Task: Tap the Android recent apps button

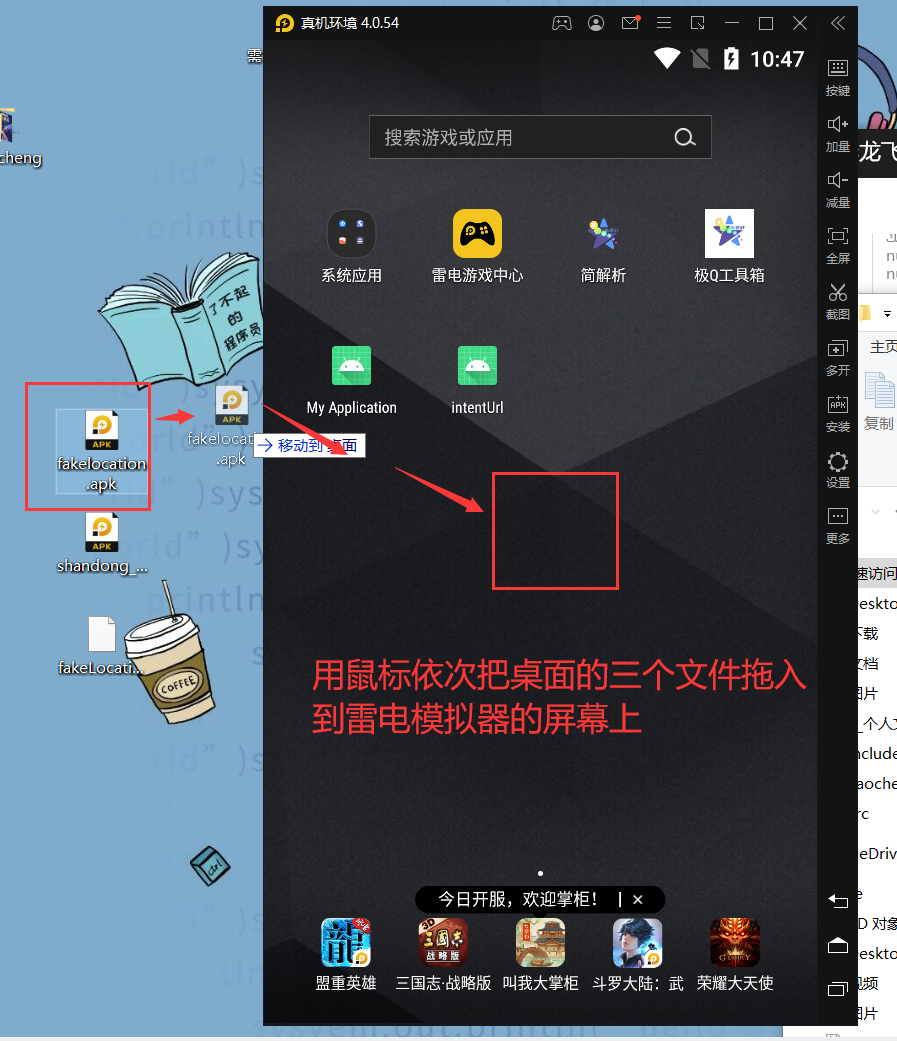Action: [x=838, y=989]
